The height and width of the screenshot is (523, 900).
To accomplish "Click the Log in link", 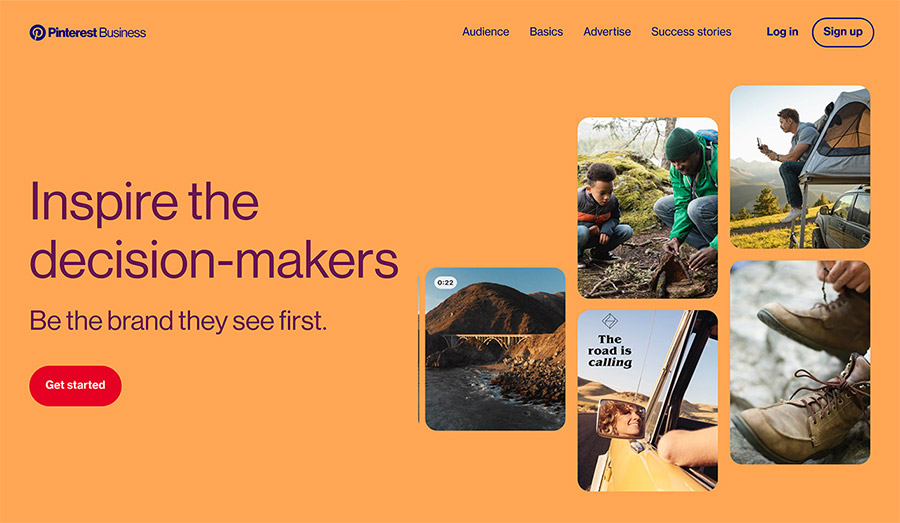I will click(782, 32).
